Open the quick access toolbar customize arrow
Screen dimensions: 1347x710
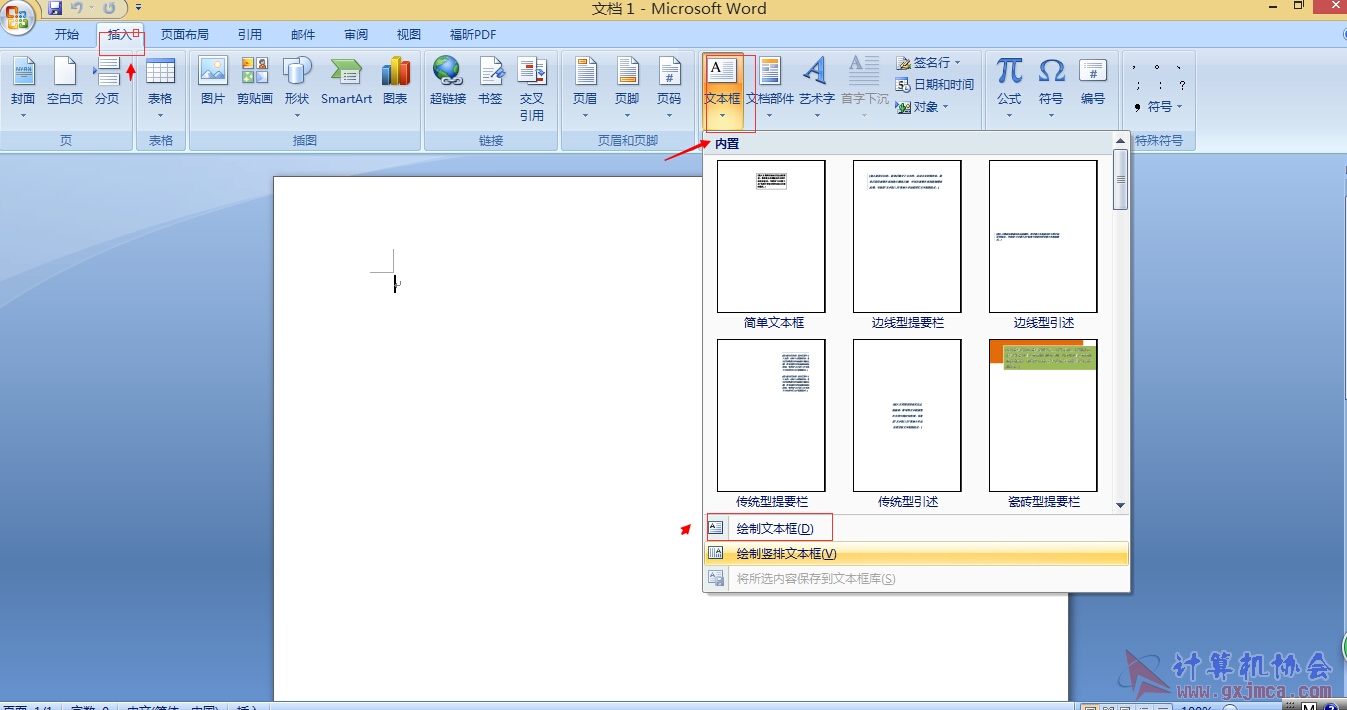[139, 9]
